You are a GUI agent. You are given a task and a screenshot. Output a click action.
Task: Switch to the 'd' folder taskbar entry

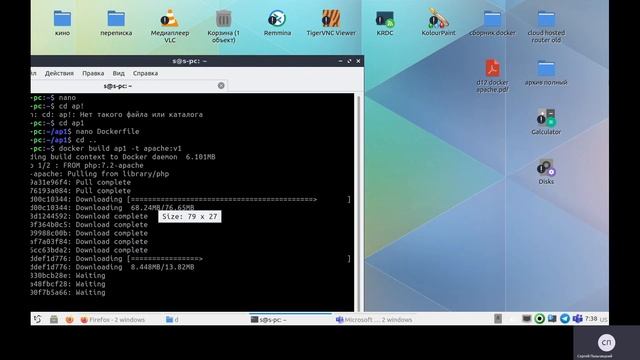[x=173, y=320]
